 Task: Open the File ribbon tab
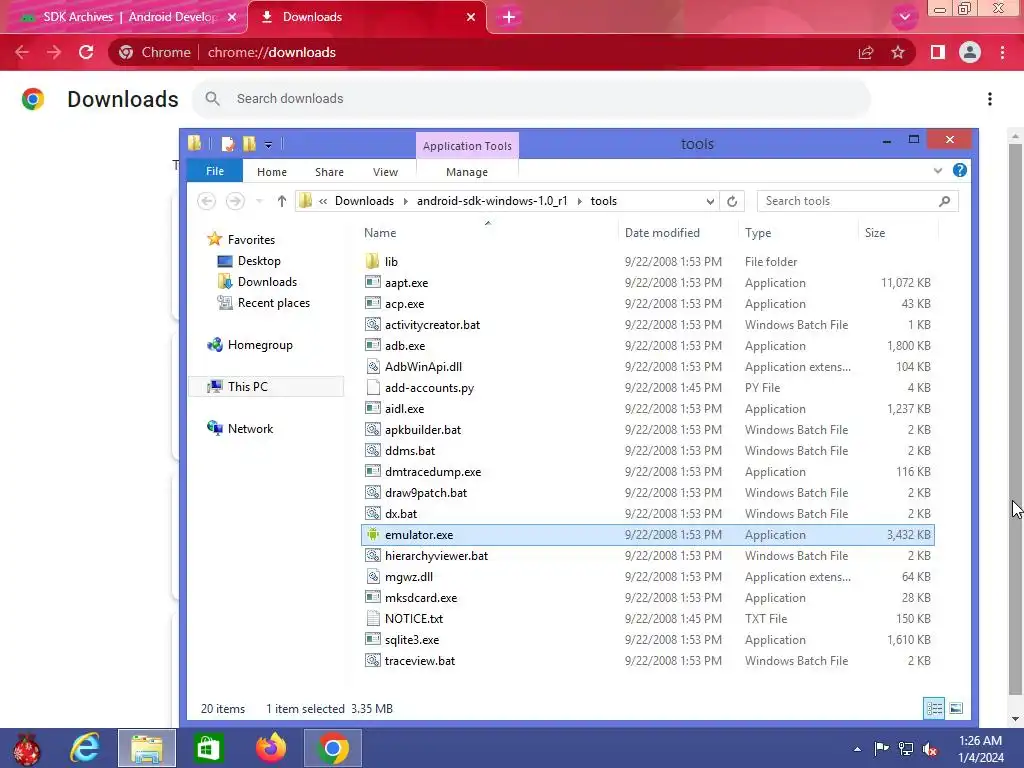coord(215,171)
